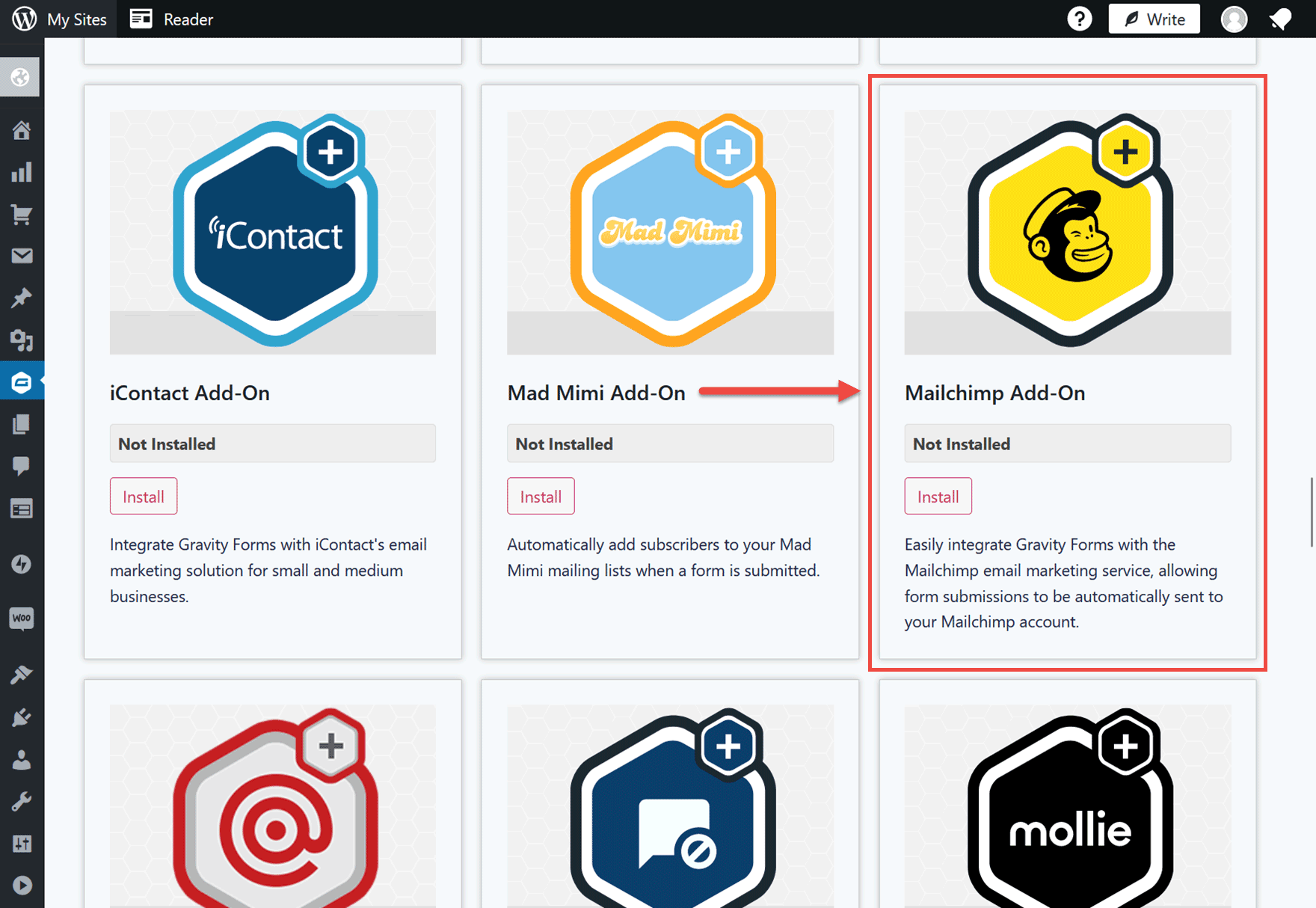Image resolution: width=1316 pixels, height=908 pixels.
Task: Open Settings sliders icon
Action: coord(21,844)
